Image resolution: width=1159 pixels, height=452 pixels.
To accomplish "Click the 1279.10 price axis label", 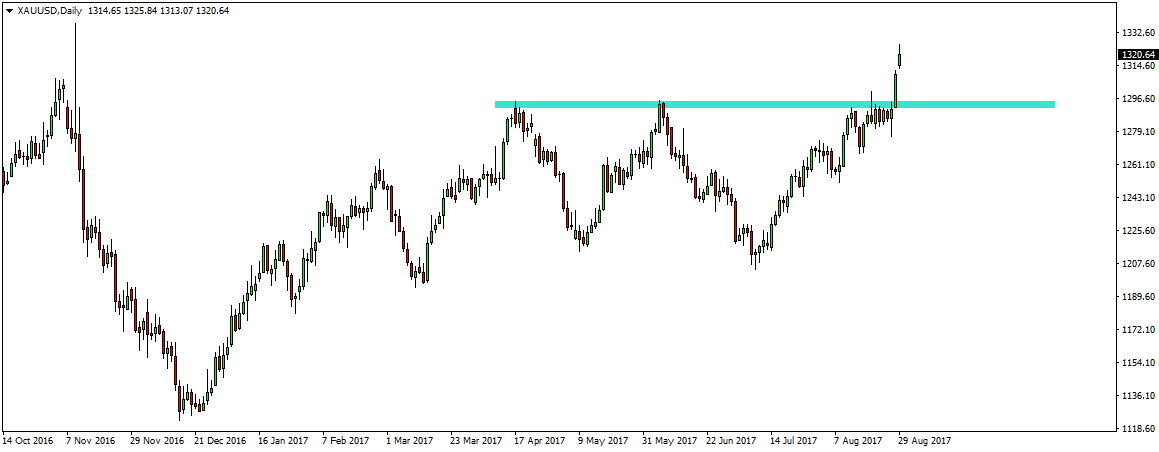I will tap(1138, 131).
